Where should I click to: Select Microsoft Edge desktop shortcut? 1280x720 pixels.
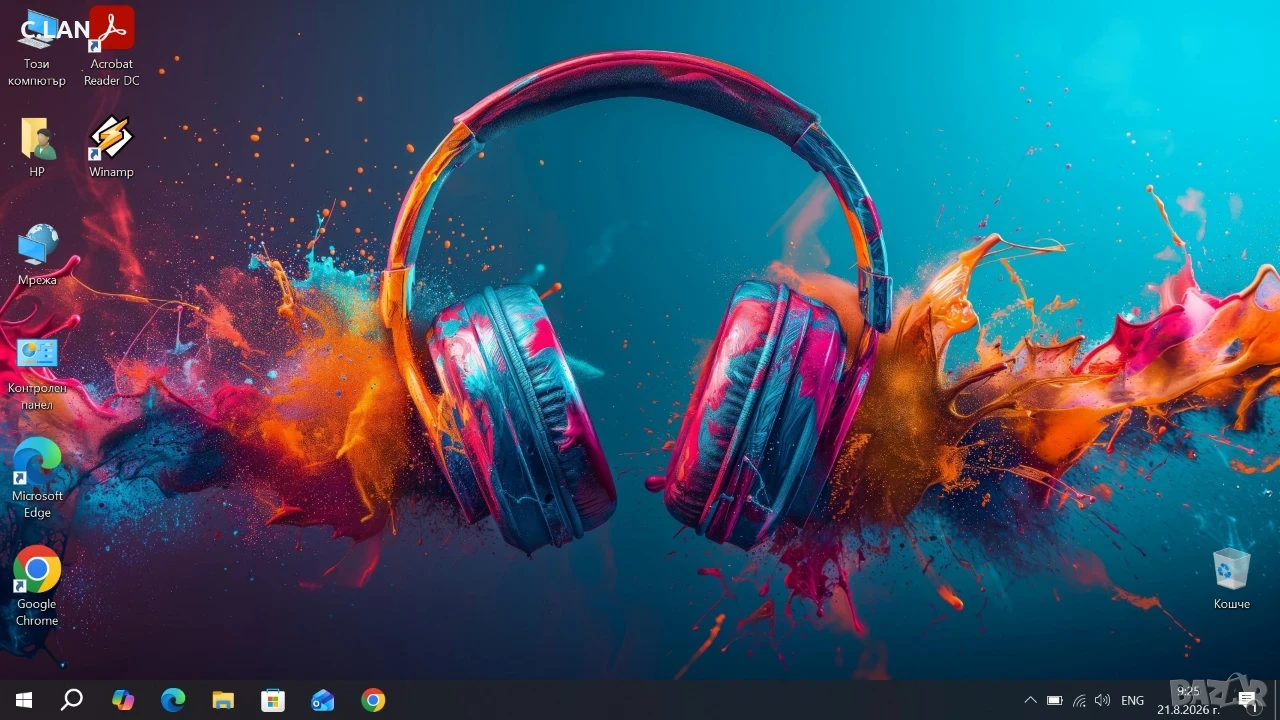[37, 478]
